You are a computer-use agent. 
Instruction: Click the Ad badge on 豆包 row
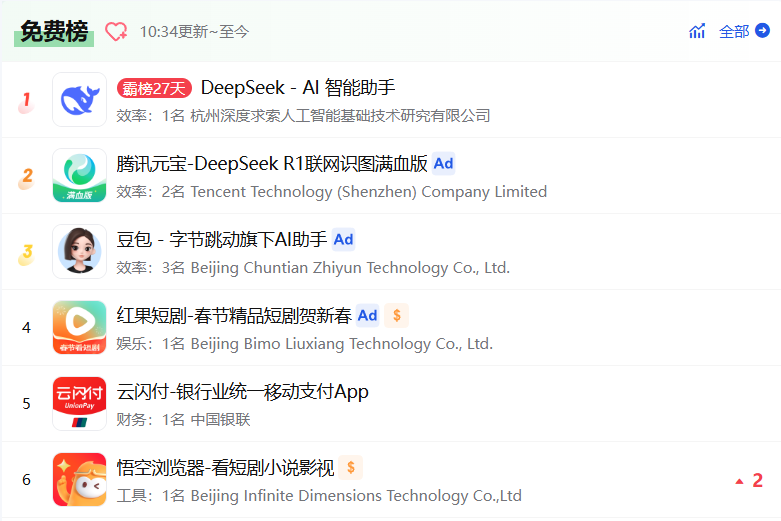point(343,240)
